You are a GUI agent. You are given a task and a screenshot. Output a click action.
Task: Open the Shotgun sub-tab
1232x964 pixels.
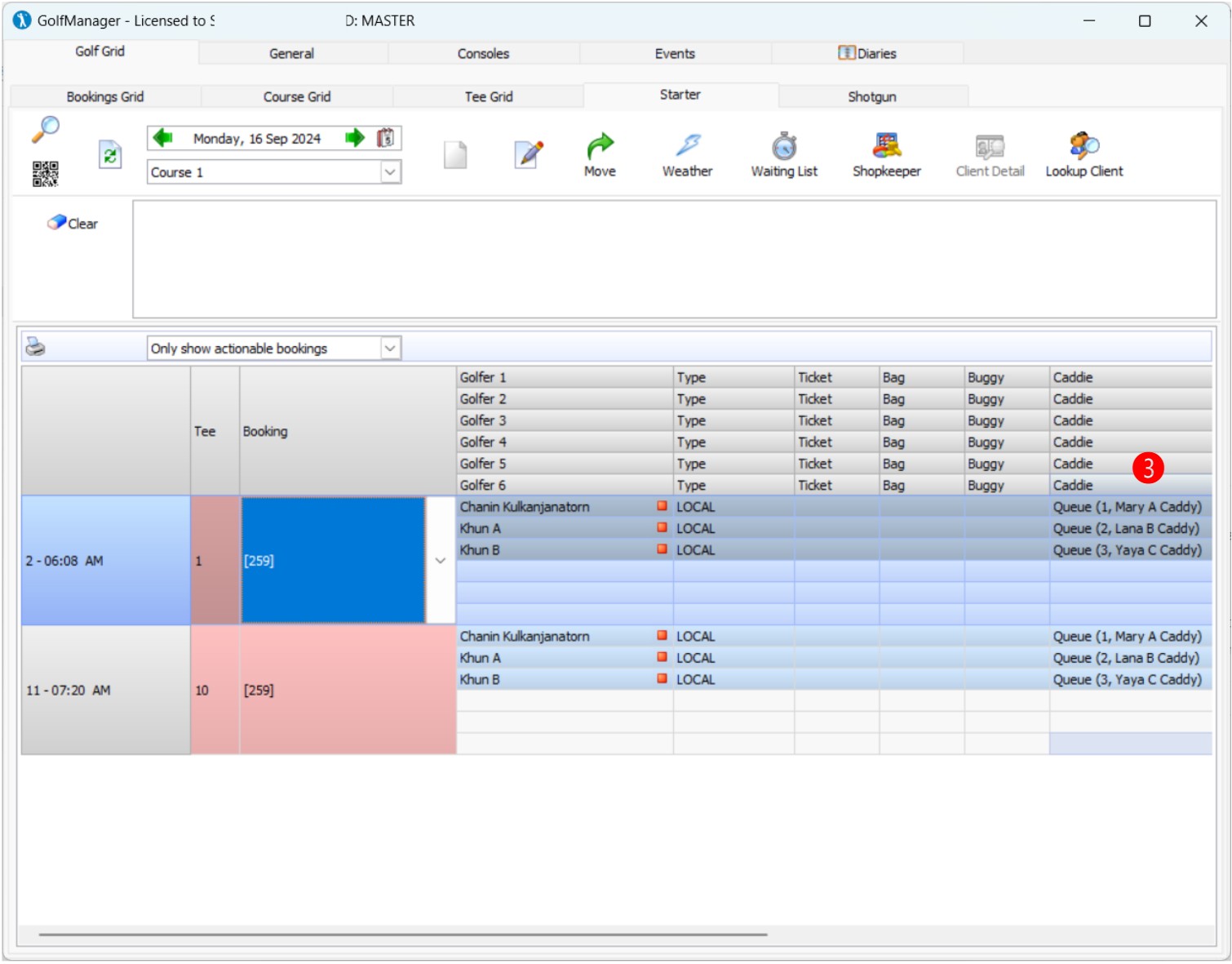(872, 97)
